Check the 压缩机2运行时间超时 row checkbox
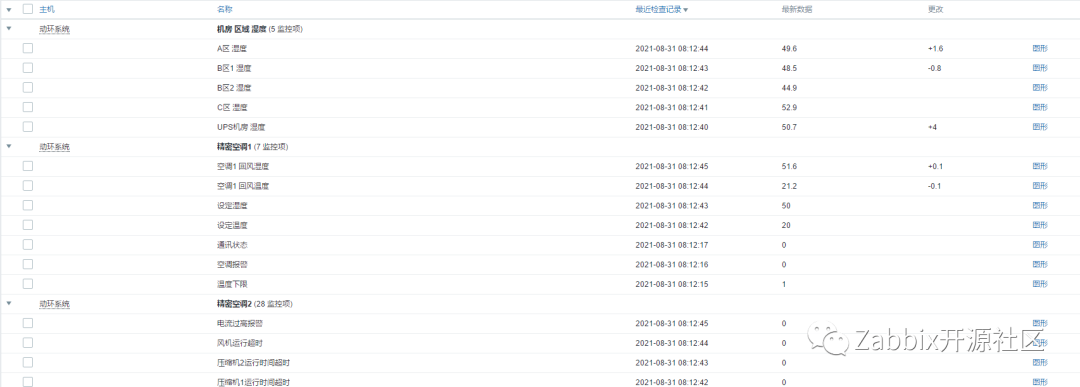 [28, 362]
